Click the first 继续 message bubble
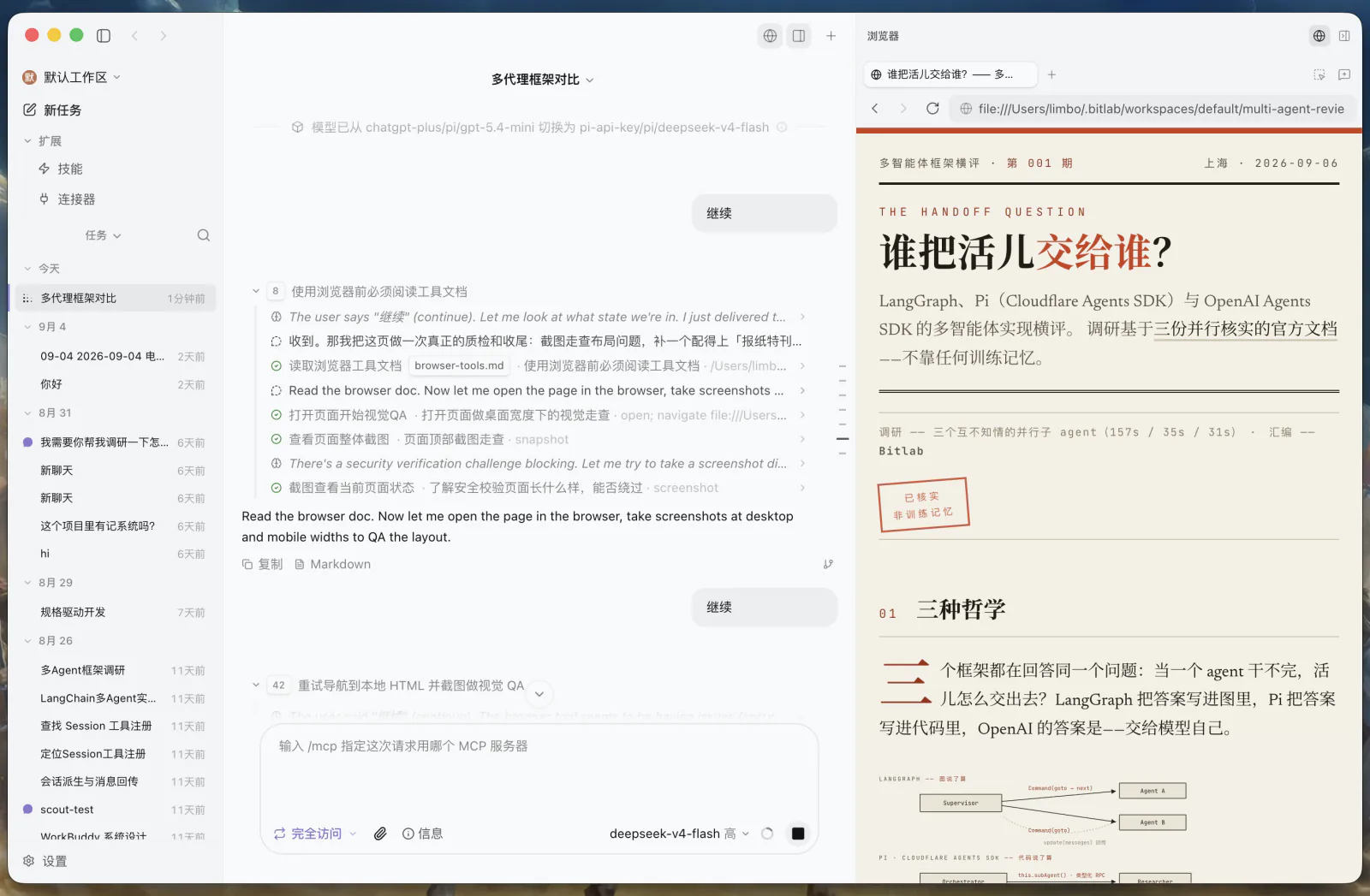 [x=764, y=213]
